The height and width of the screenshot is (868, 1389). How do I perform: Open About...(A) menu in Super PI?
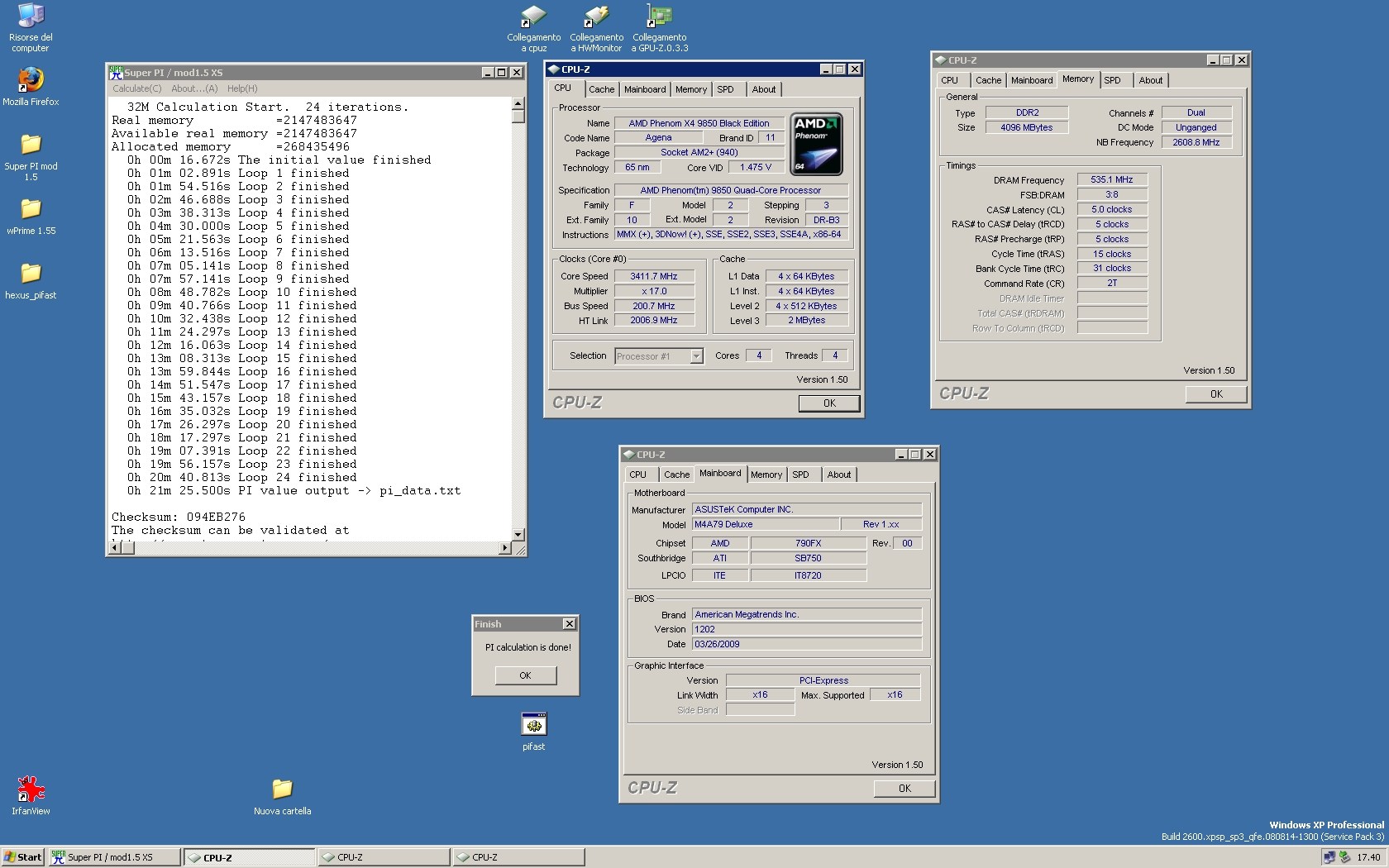(194, 88)
